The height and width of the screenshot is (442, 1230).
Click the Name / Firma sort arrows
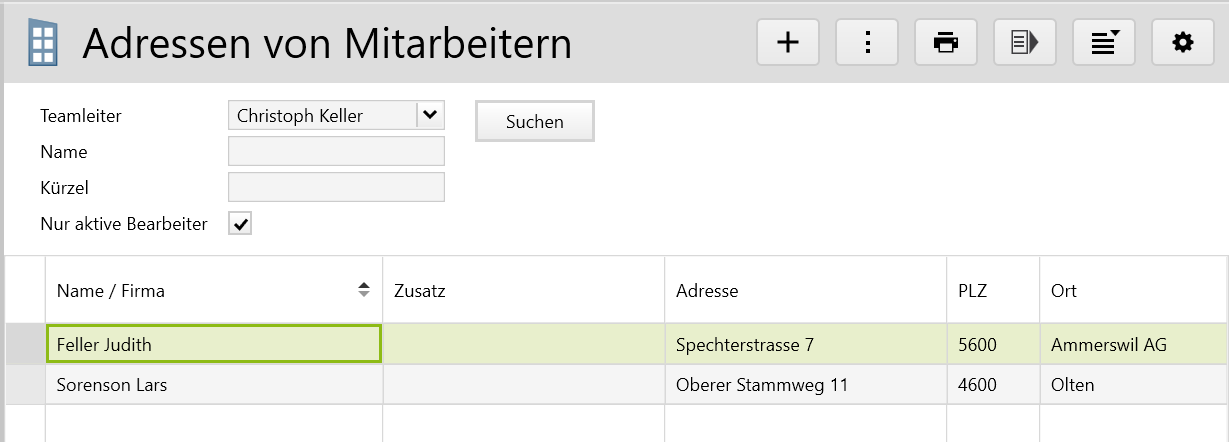point(364,290)
